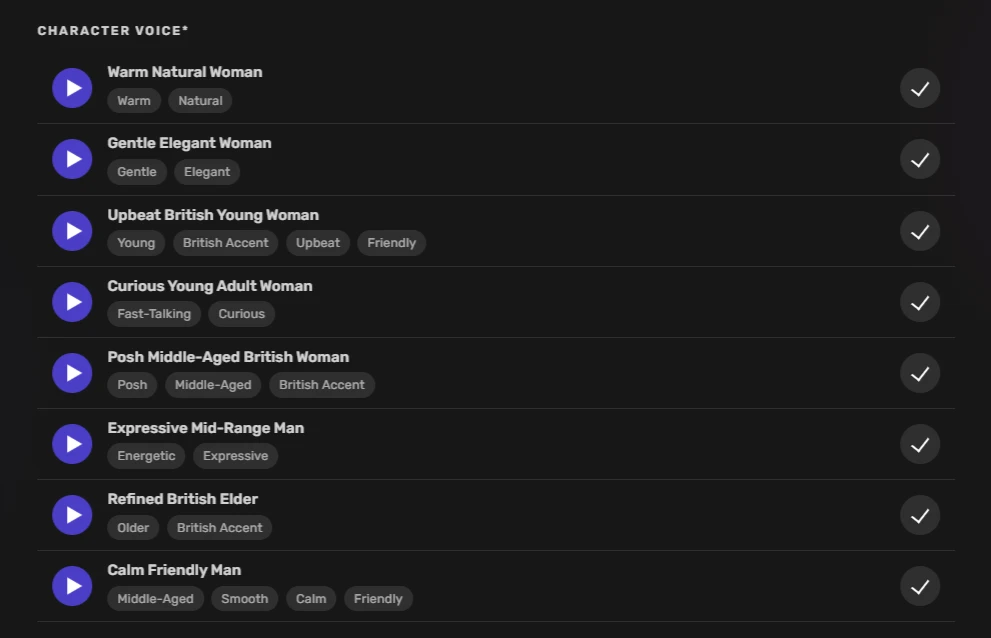Viewport: 991px width, 638px height.
Task: Preview the Upbeat British Young Woman voice
Action: pos(72,230)
